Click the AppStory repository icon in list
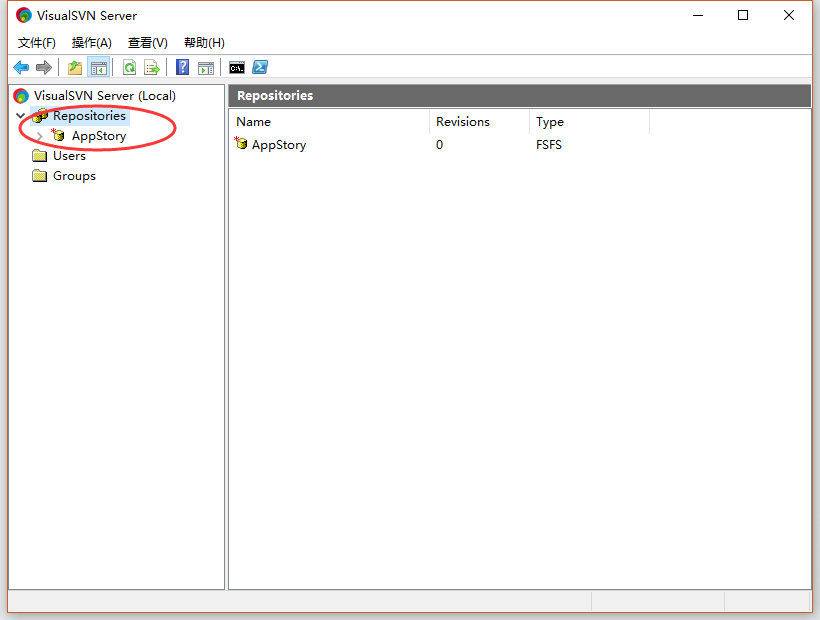The image size is (820, 620). point(241,143)
